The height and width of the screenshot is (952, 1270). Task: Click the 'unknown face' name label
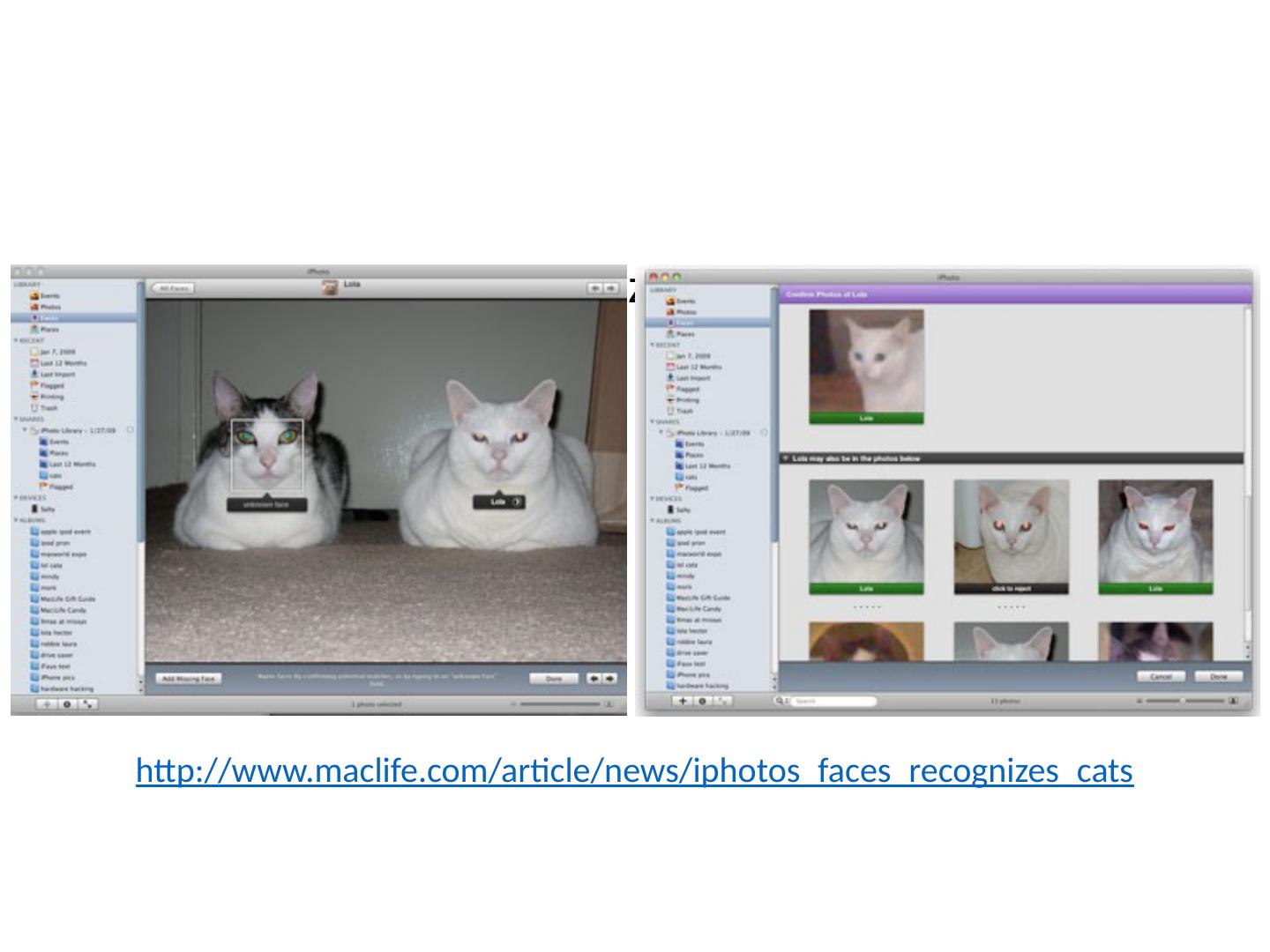click(267, 505)
